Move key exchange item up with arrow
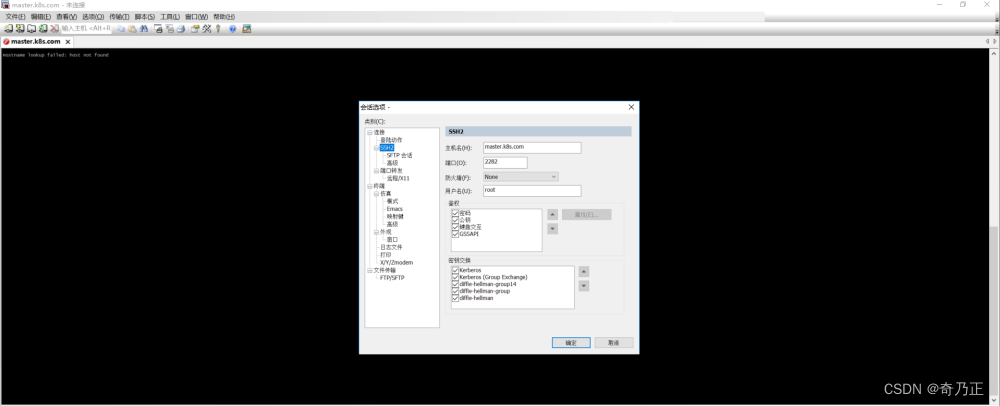 point(584,272)
